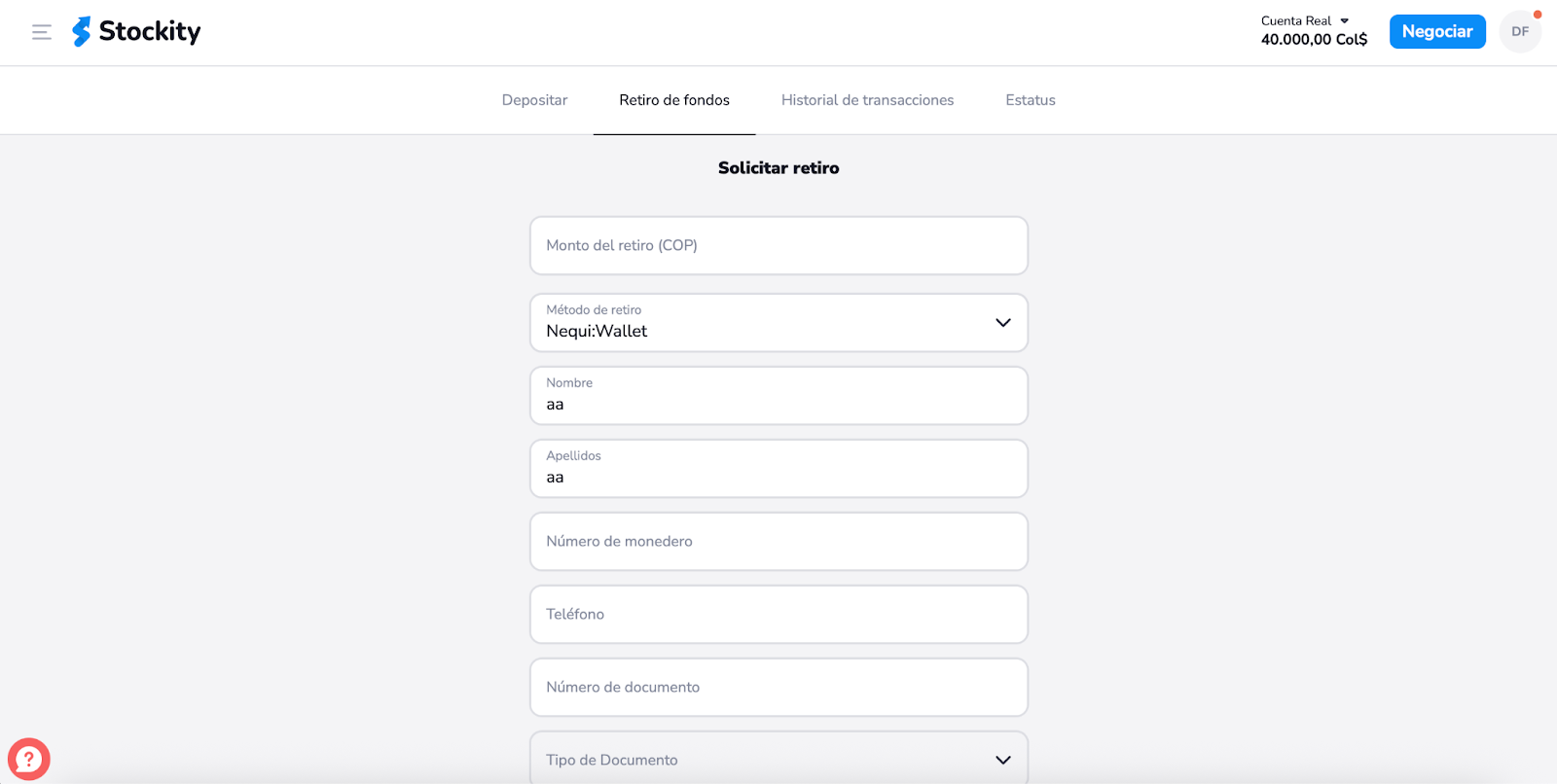The height and width of the screenshot is (784, 1557).
Task: Focus the Número de documento field
Action: pyautogui.click(x=778, y=688)
